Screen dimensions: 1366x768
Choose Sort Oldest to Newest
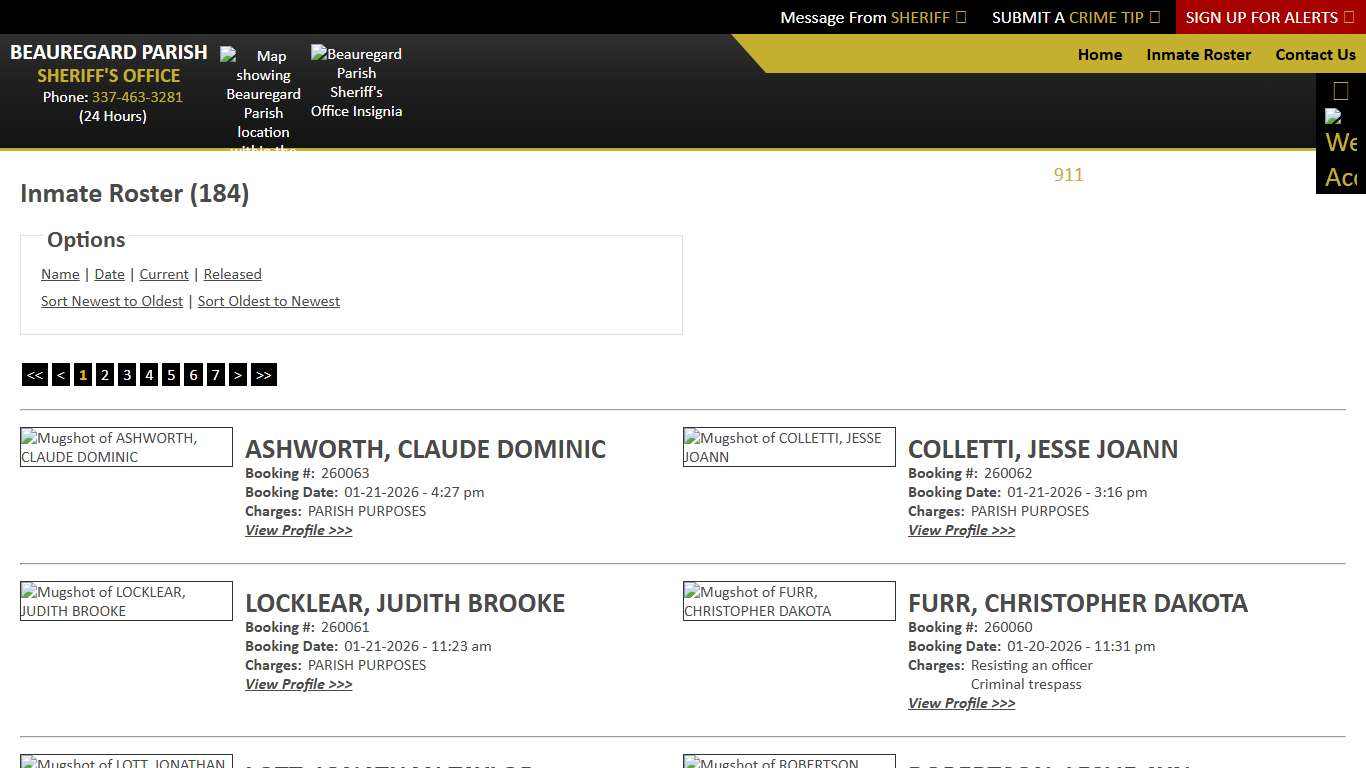coord(268,301)
